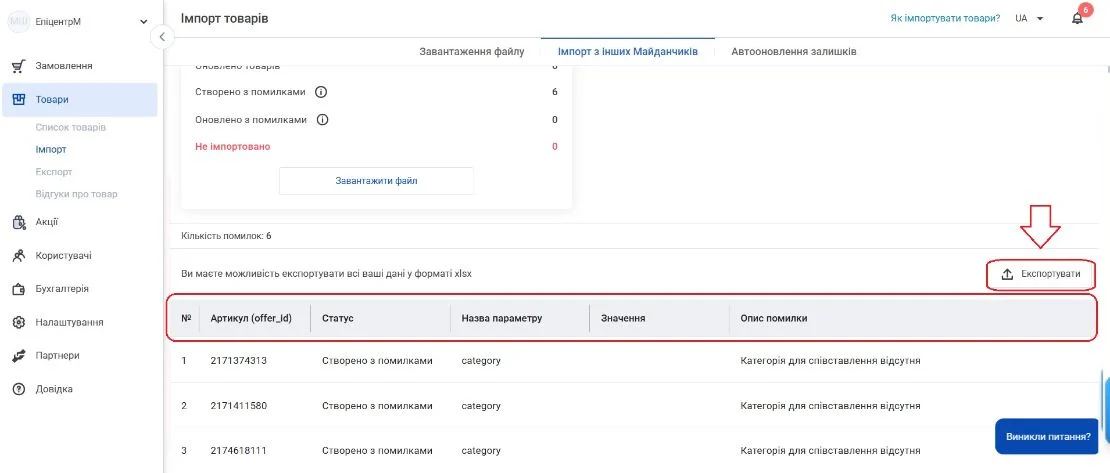Open Імпорт submenu item
This screenshot has width=1110, height=473.
pos(51,149)
